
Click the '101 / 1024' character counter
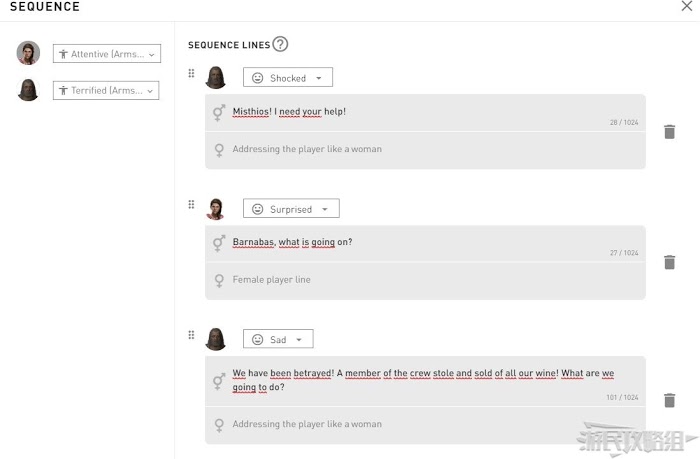coord(622,397)
